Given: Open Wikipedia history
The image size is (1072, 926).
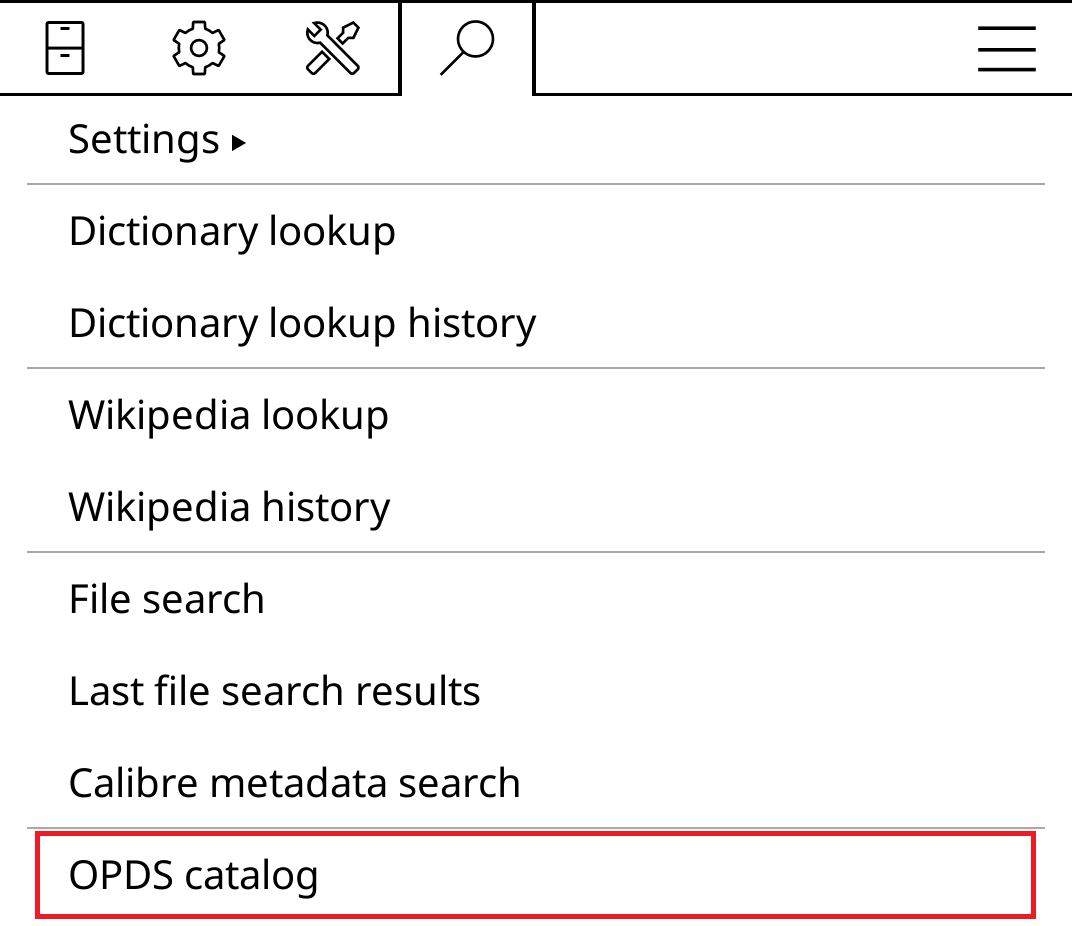Looking at the screenshot, I should click(536, 507).
